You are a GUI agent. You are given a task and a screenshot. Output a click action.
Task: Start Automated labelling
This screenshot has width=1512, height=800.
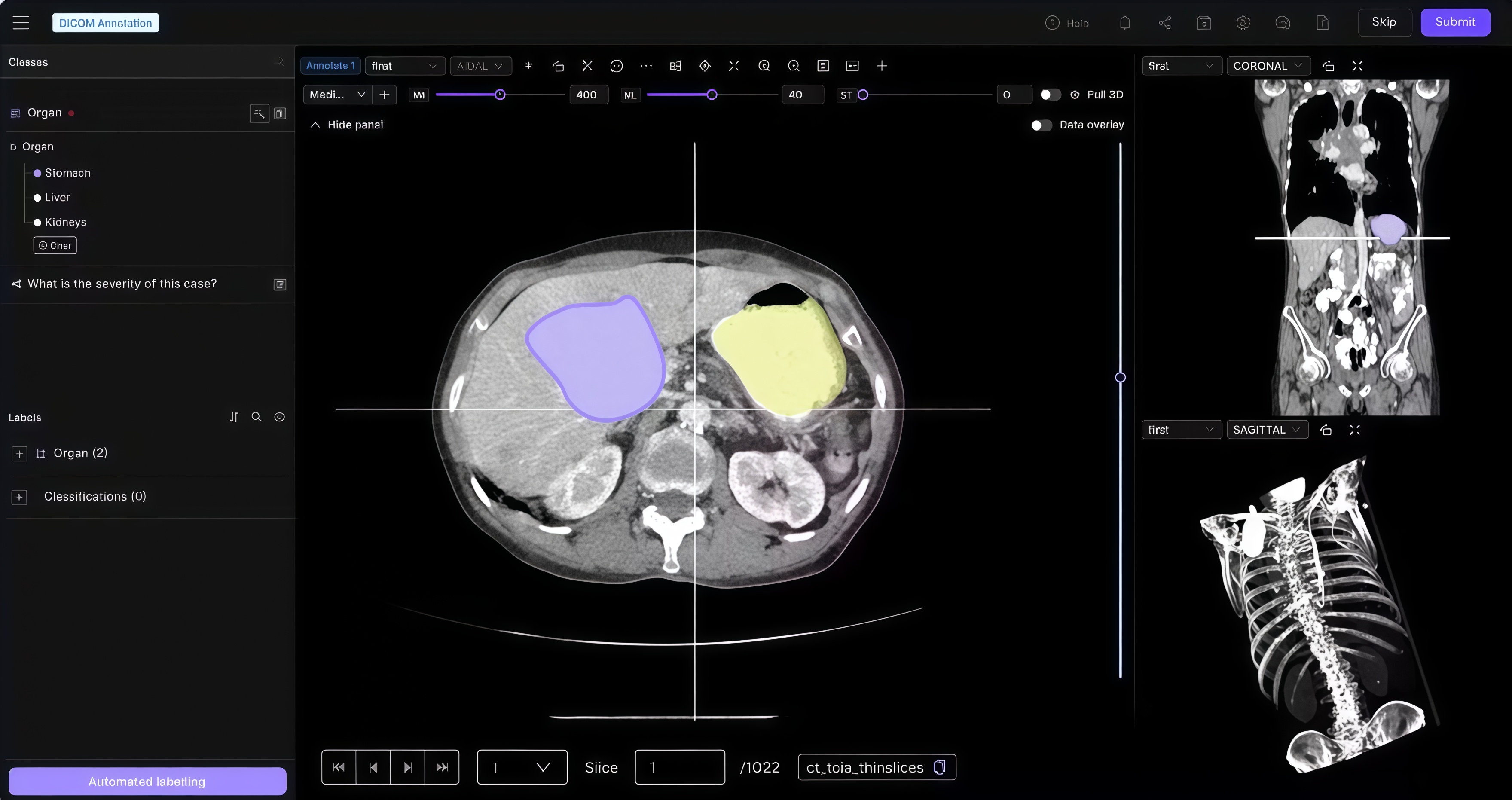[147, 781]
